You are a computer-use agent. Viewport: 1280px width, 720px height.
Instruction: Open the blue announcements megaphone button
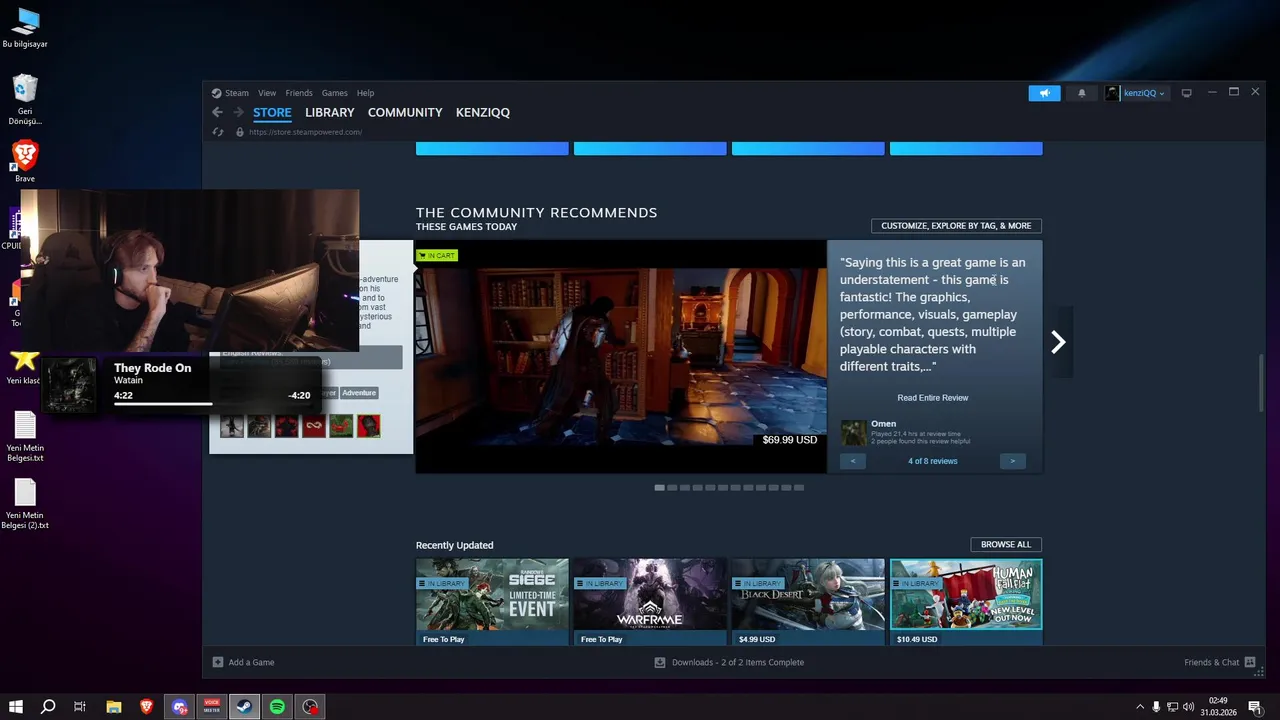pyautogui.click(x=1044, y=93)
